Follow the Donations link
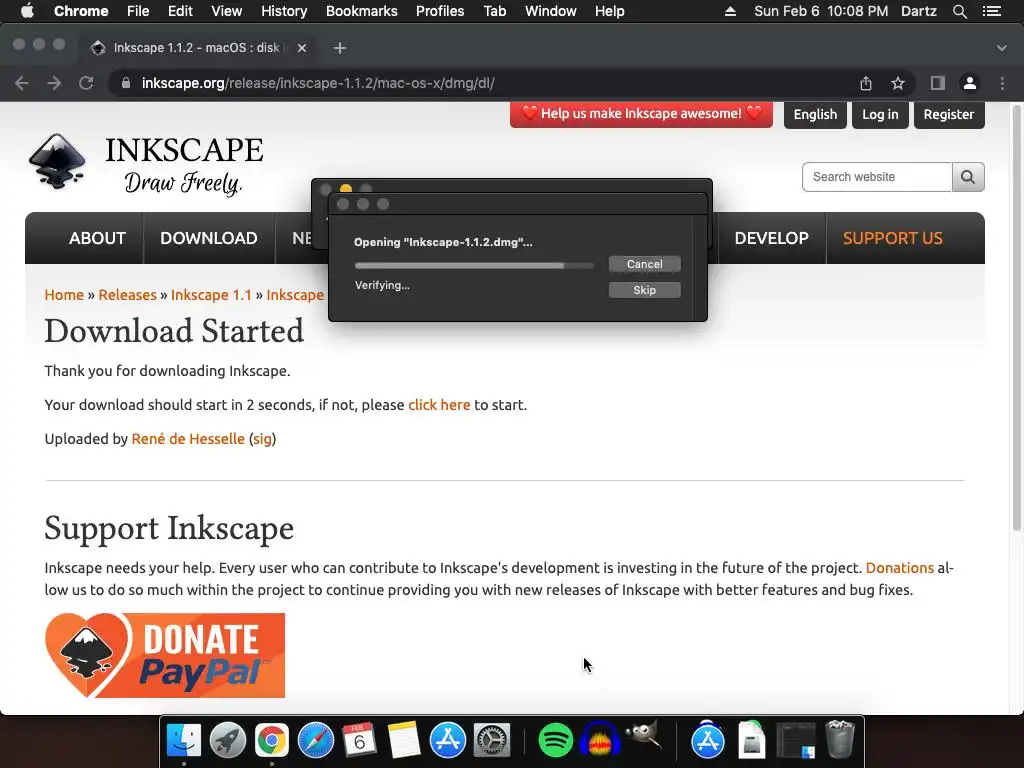This screenshot has width=1024, height=768. 899,568
